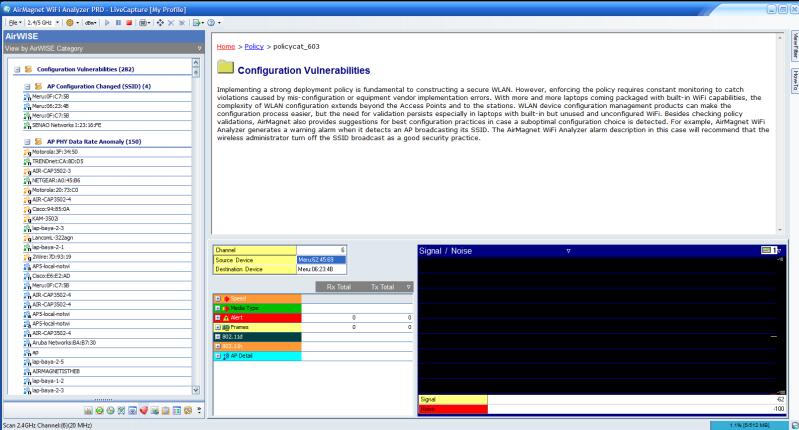This screenshot has width=799, height=430.
Task: Click the four-arrow move icon in toolbar
Action: pos(160,23)
